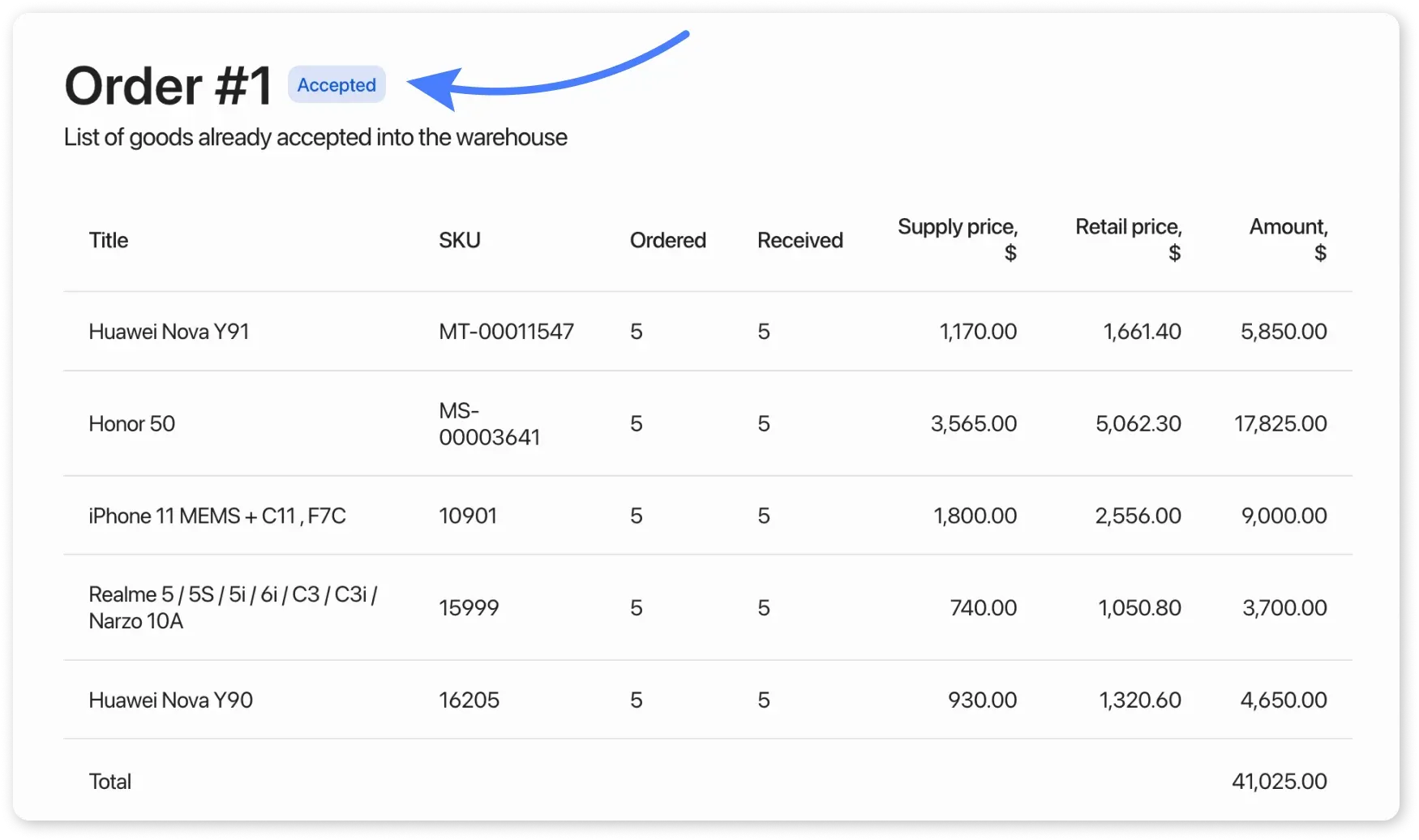Select the 17,825.00 amount cell
The height and width of the screenshot is (840, 1419).
coord(1280,424)
